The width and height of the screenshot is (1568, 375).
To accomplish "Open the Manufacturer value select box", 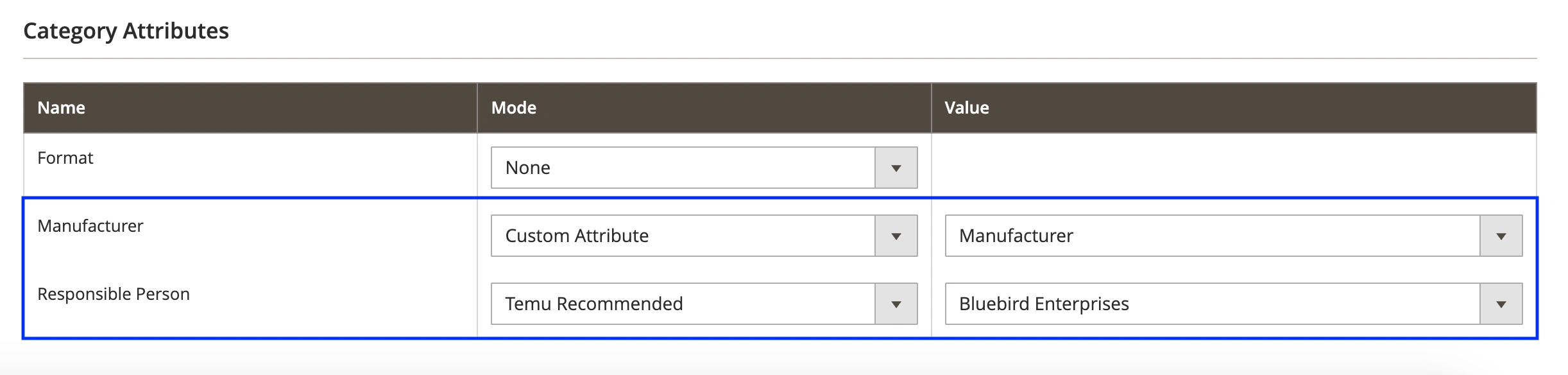I will (x=1212, y=236).
